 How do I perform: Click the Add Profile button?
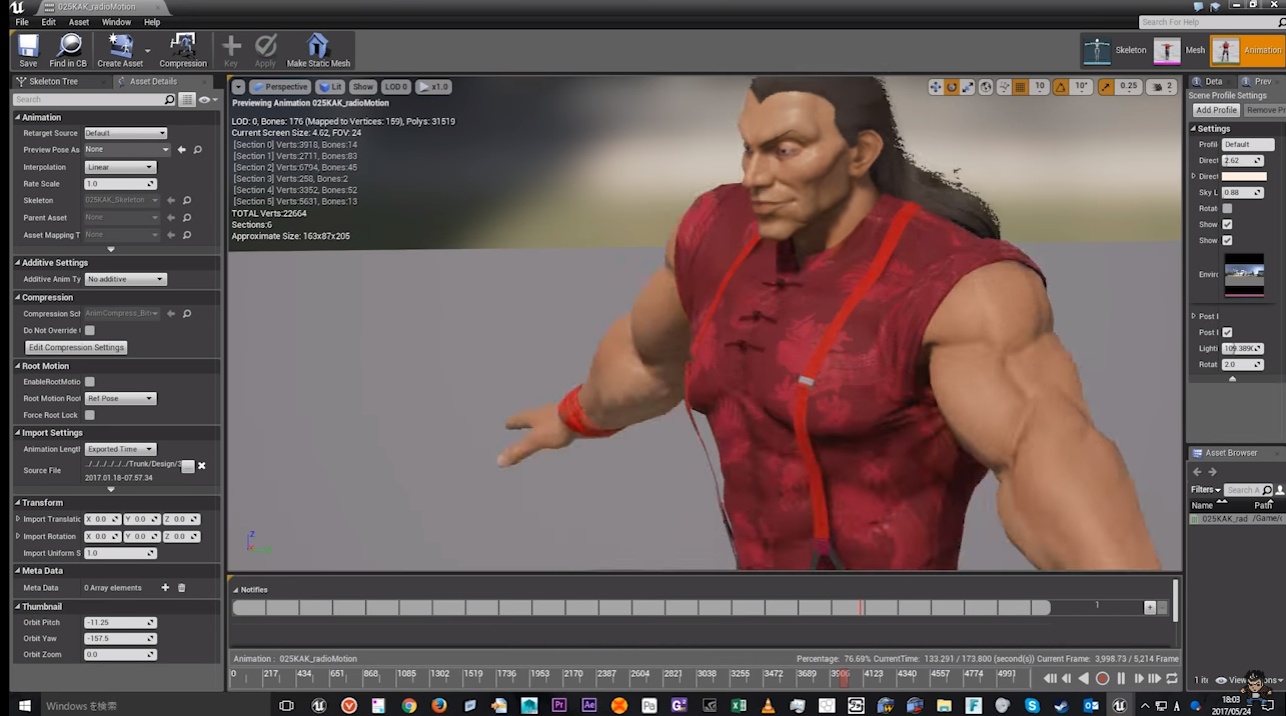1216,110
